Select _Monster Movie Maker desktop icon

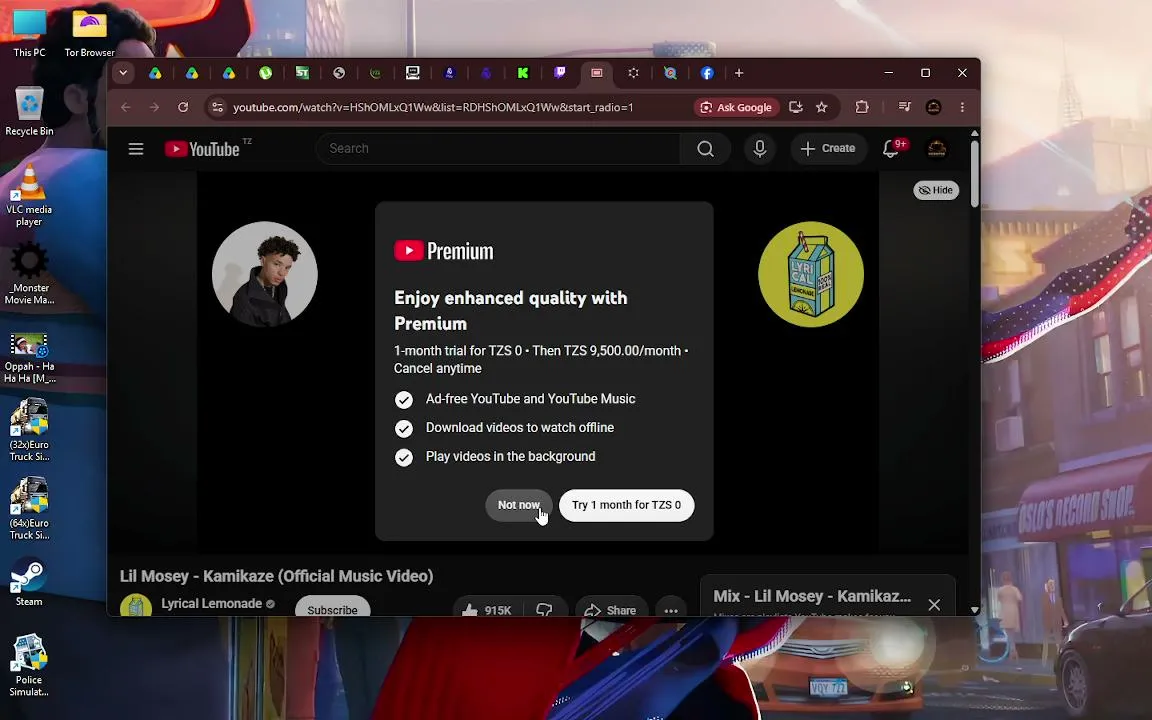pos(29,275)
